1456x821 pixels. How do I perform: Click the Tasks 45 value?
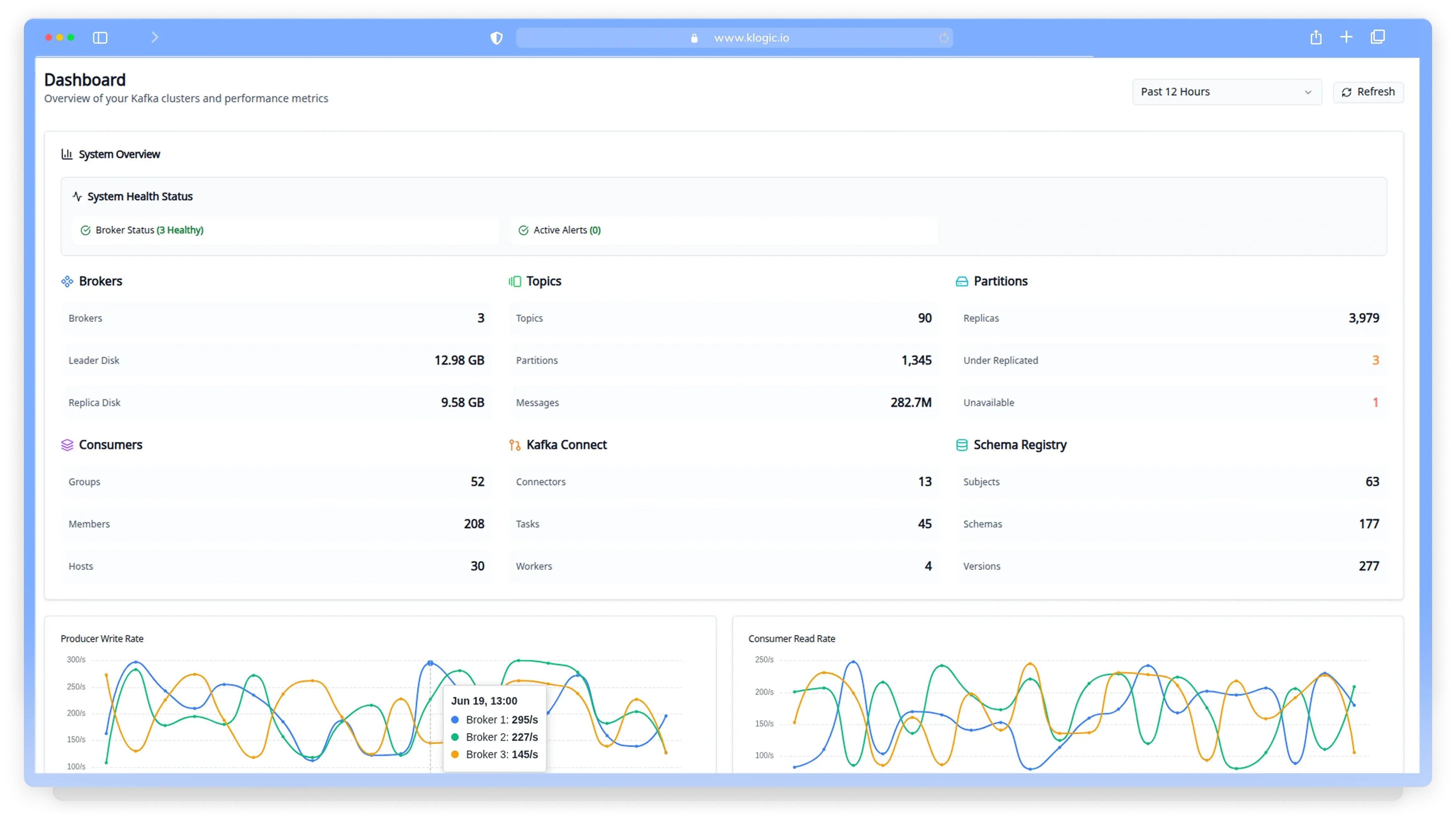(925, 524)
